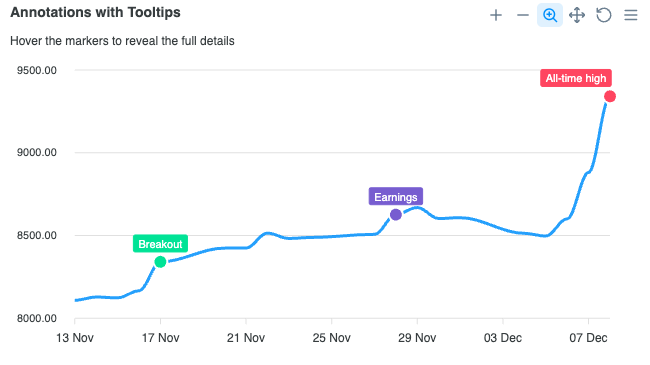Click the '9000.00' y-axis value
This screenshot has width=650, height=365.
click(37, 152)
